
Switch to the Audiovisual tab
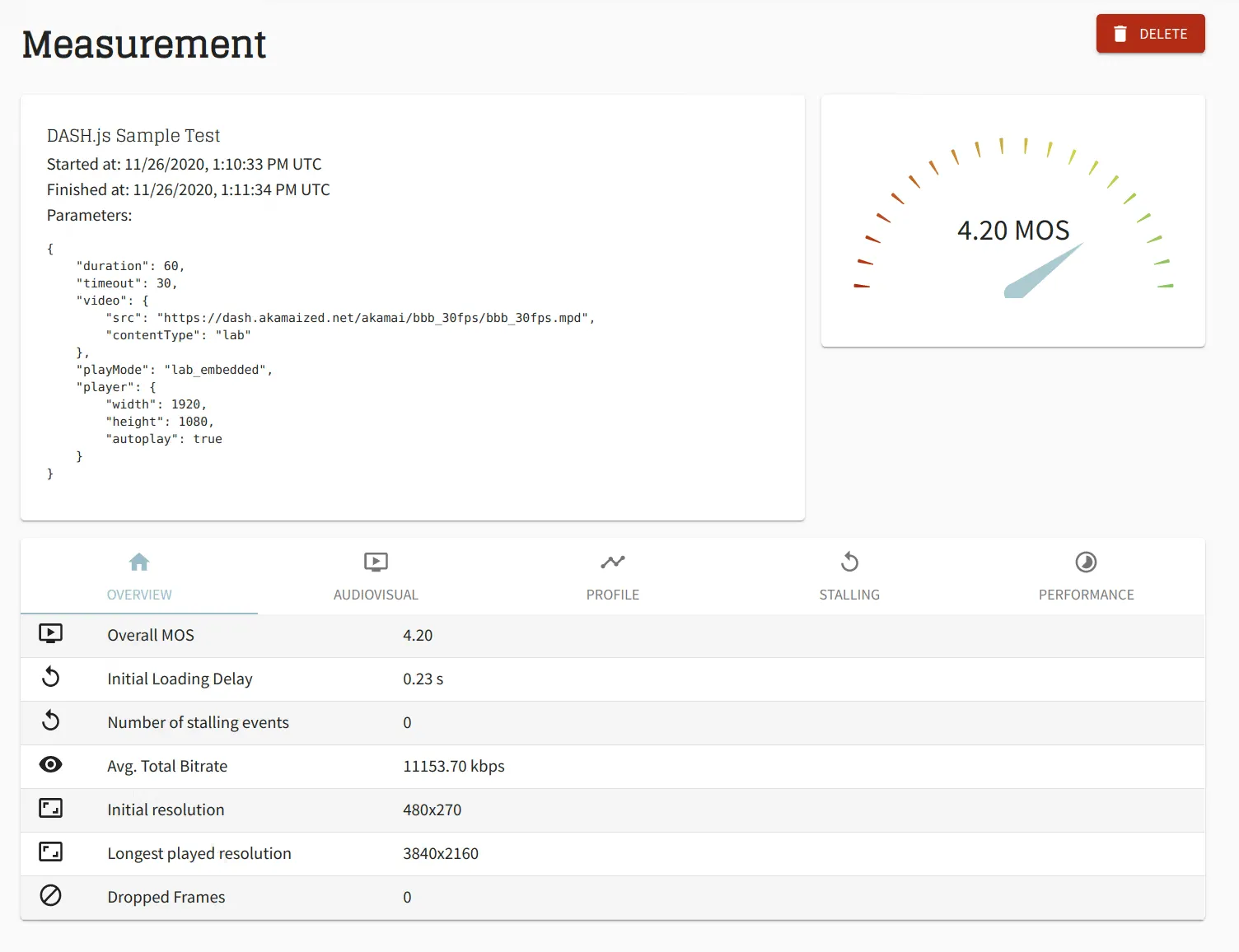(376, 576)
